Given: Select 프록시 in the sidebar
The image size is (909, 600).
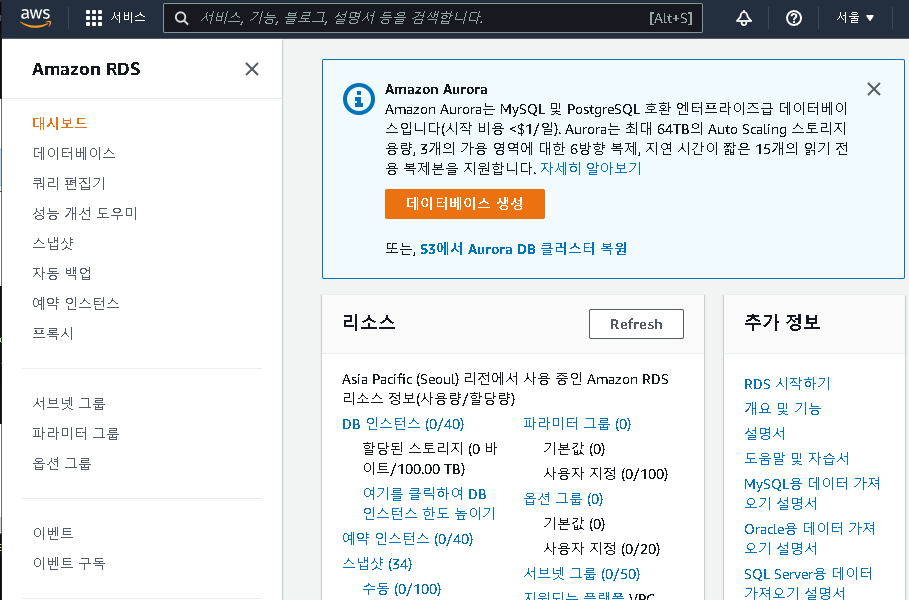Looking at the screenshot, I should tap(53, 333).
